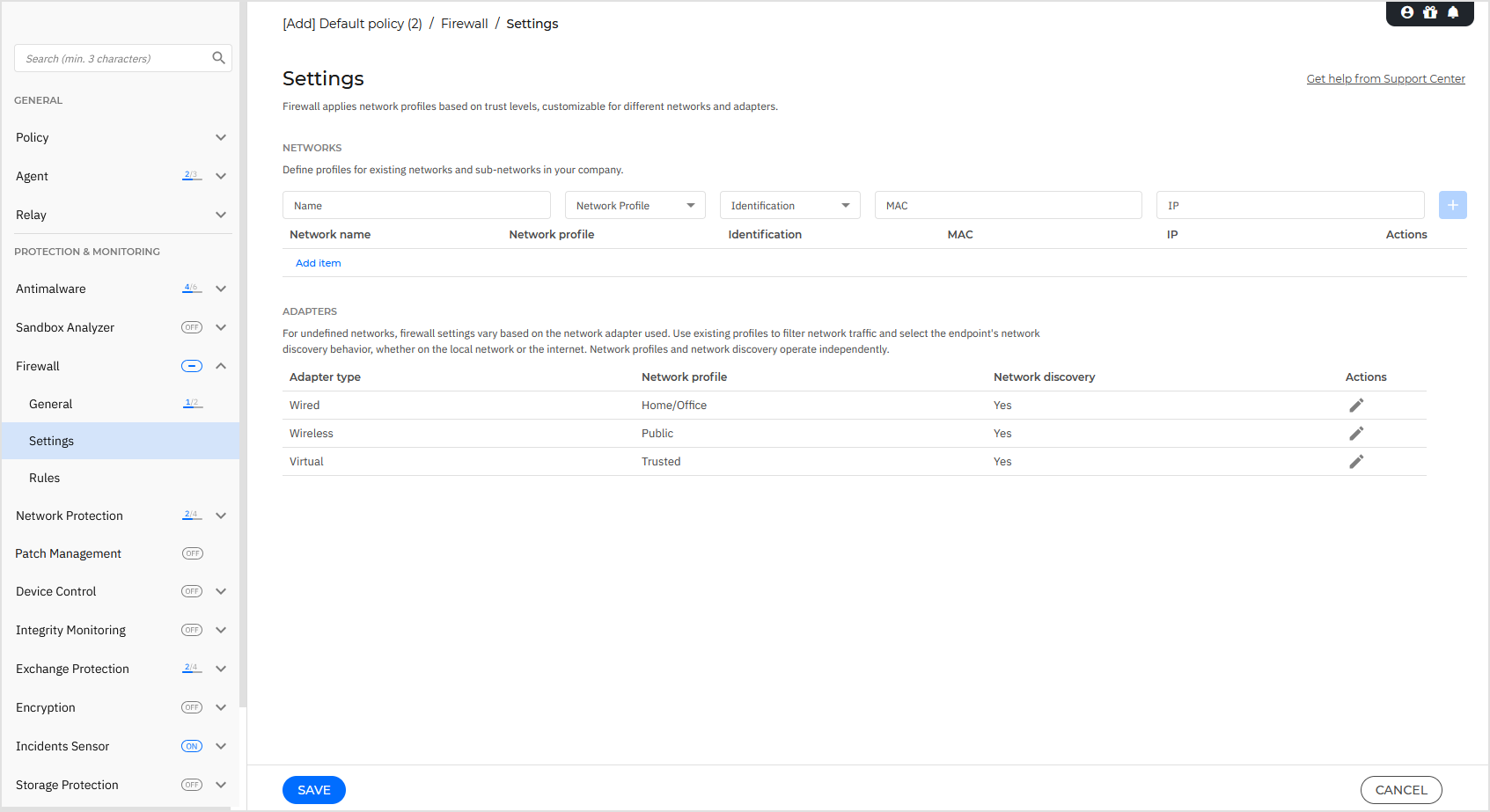Open the Network Profile dropdown

[635, 205]
